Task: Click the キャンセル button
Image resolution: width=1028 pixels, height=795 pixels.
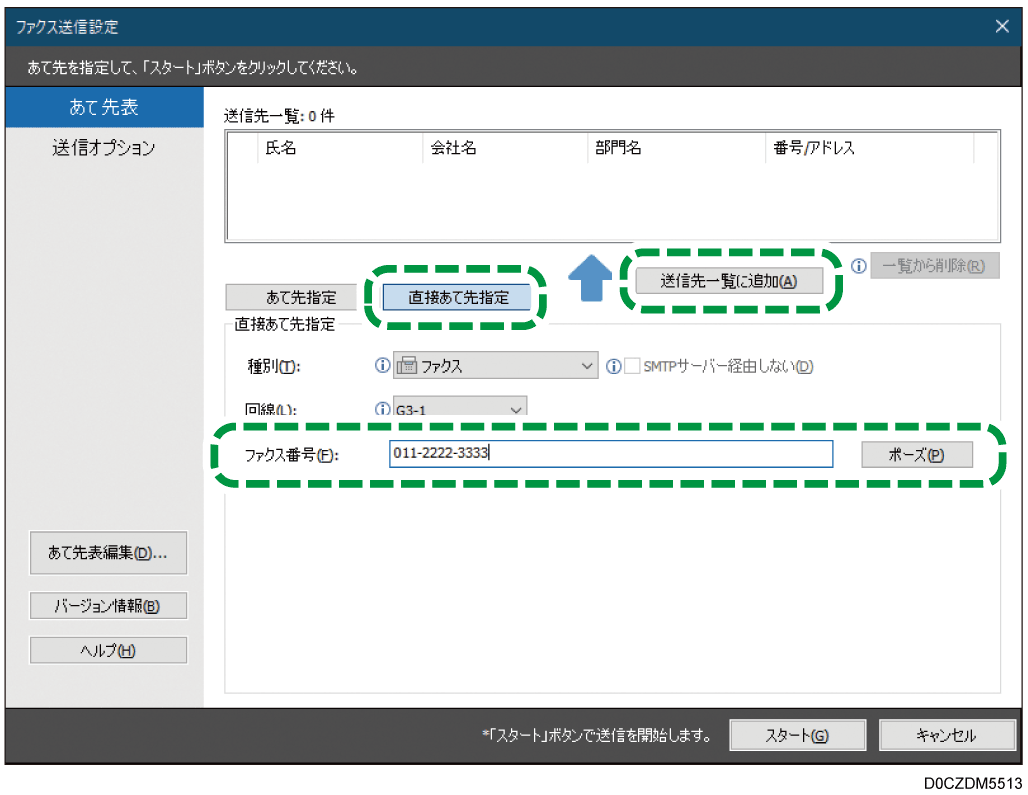Action: point(946,734)
